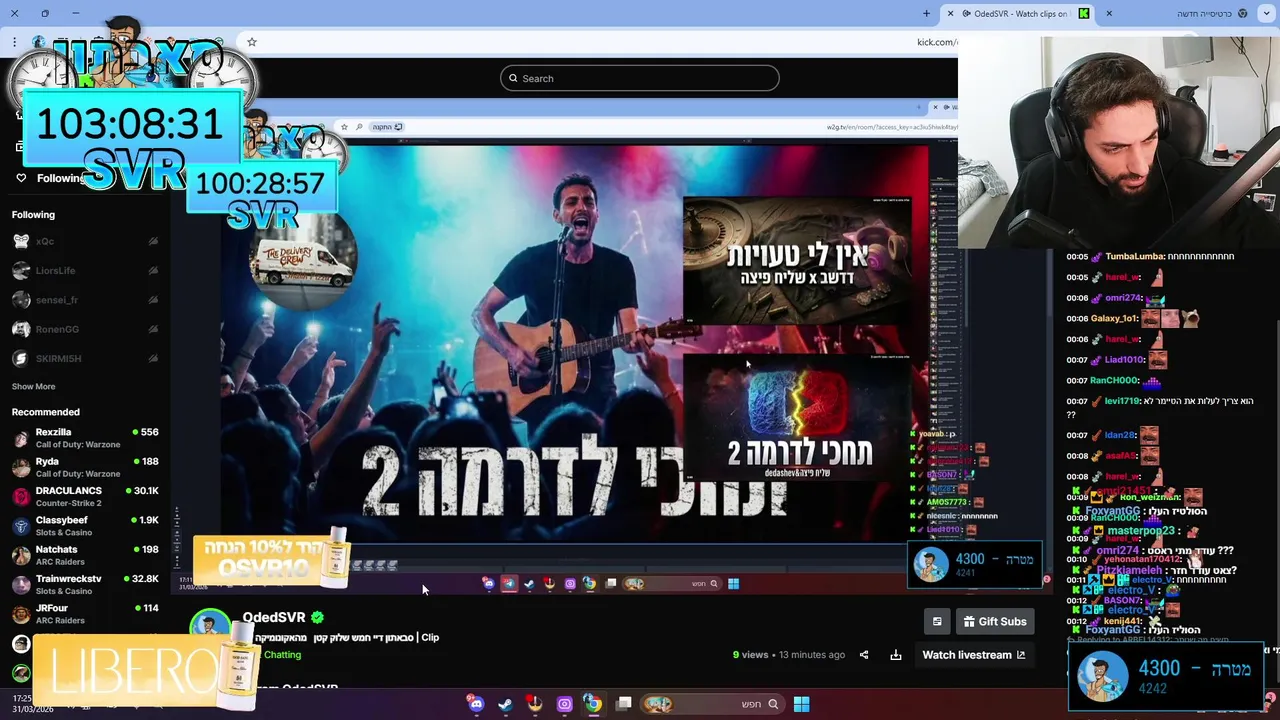Switch to the OdedSVR Watch clips tab
This screenshot has width=1280, height=720.
pos(1020,13)
